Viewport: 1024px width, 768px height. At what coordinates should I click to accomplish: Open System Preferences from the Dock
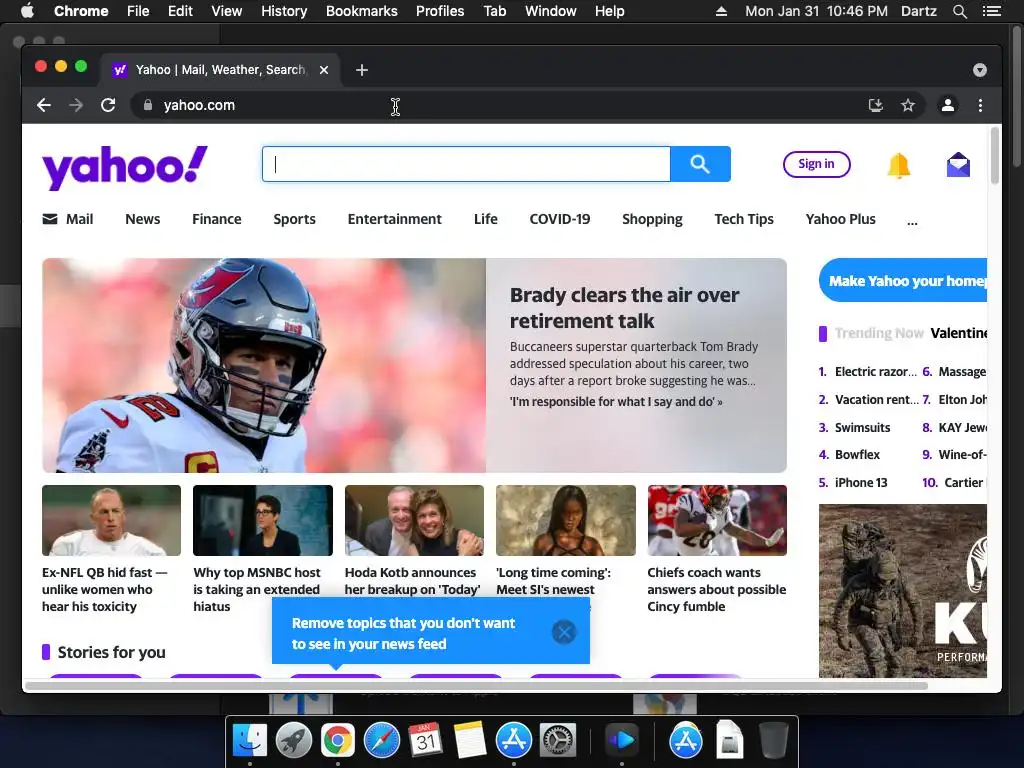558,740
